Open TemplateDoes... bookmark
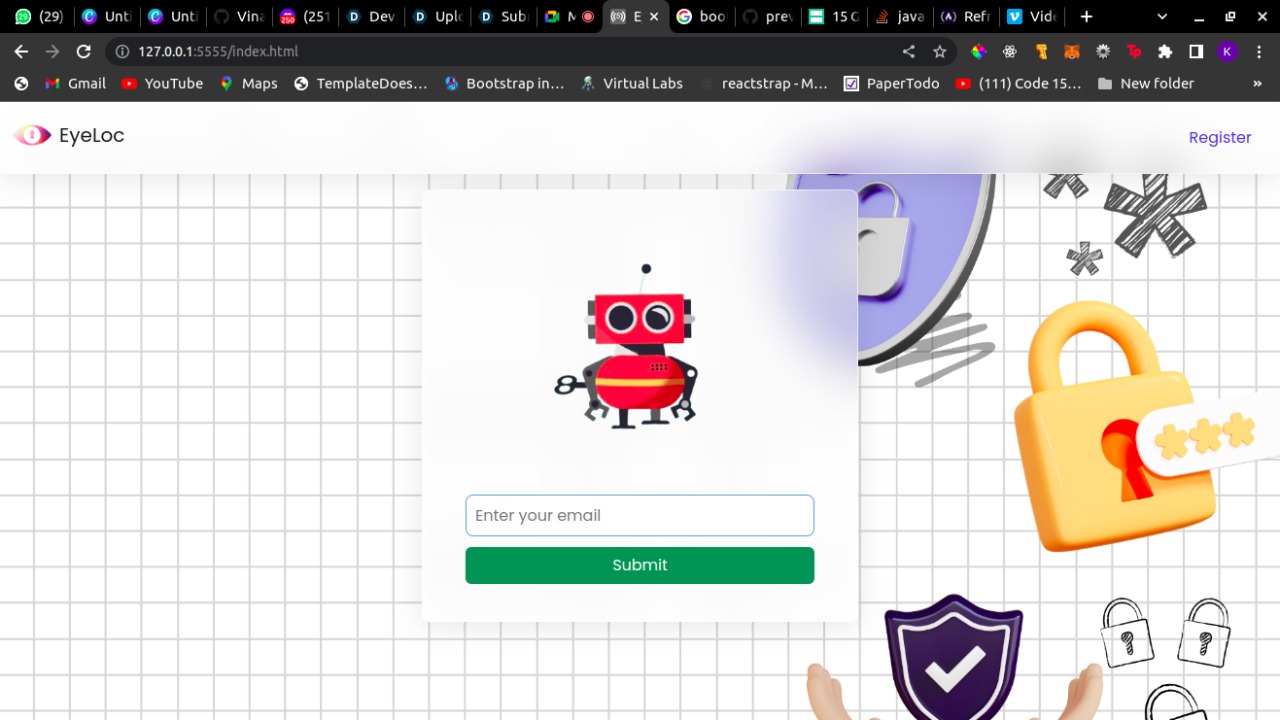 click(360, 83)
